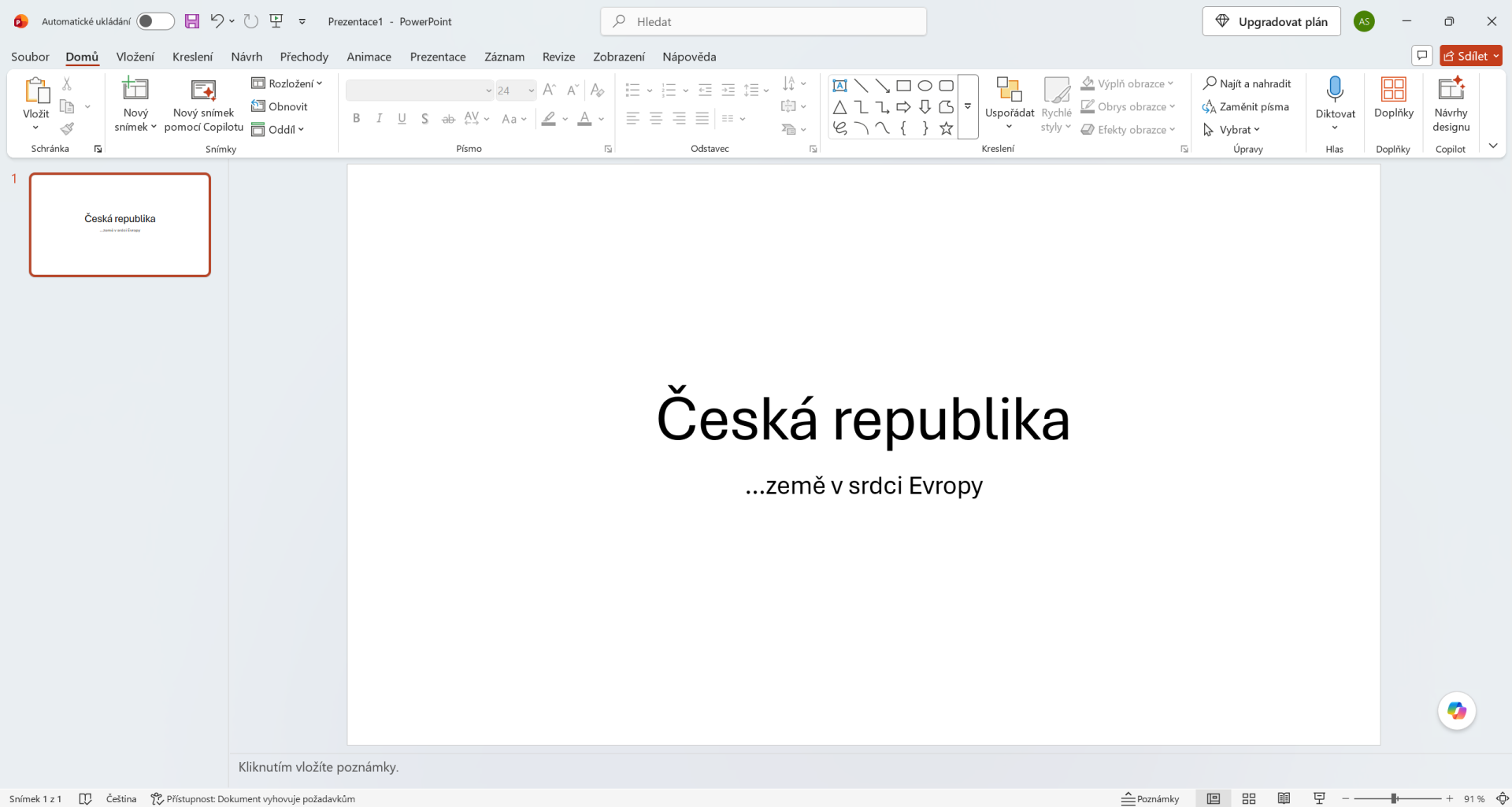
Task: Toggle text shadow
Action: pos(425,118)
